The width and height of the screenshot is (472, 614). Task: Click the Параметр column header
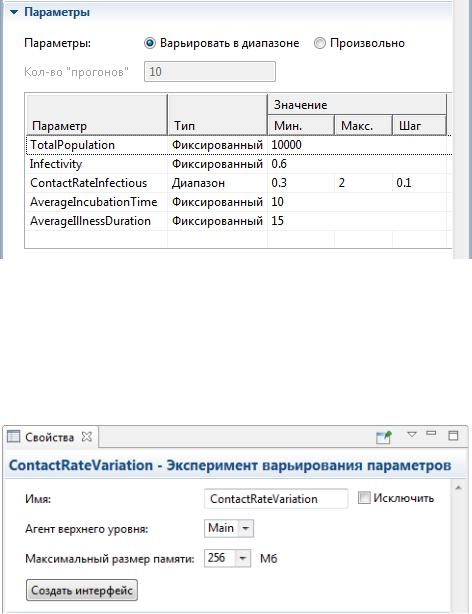[96, 114]
